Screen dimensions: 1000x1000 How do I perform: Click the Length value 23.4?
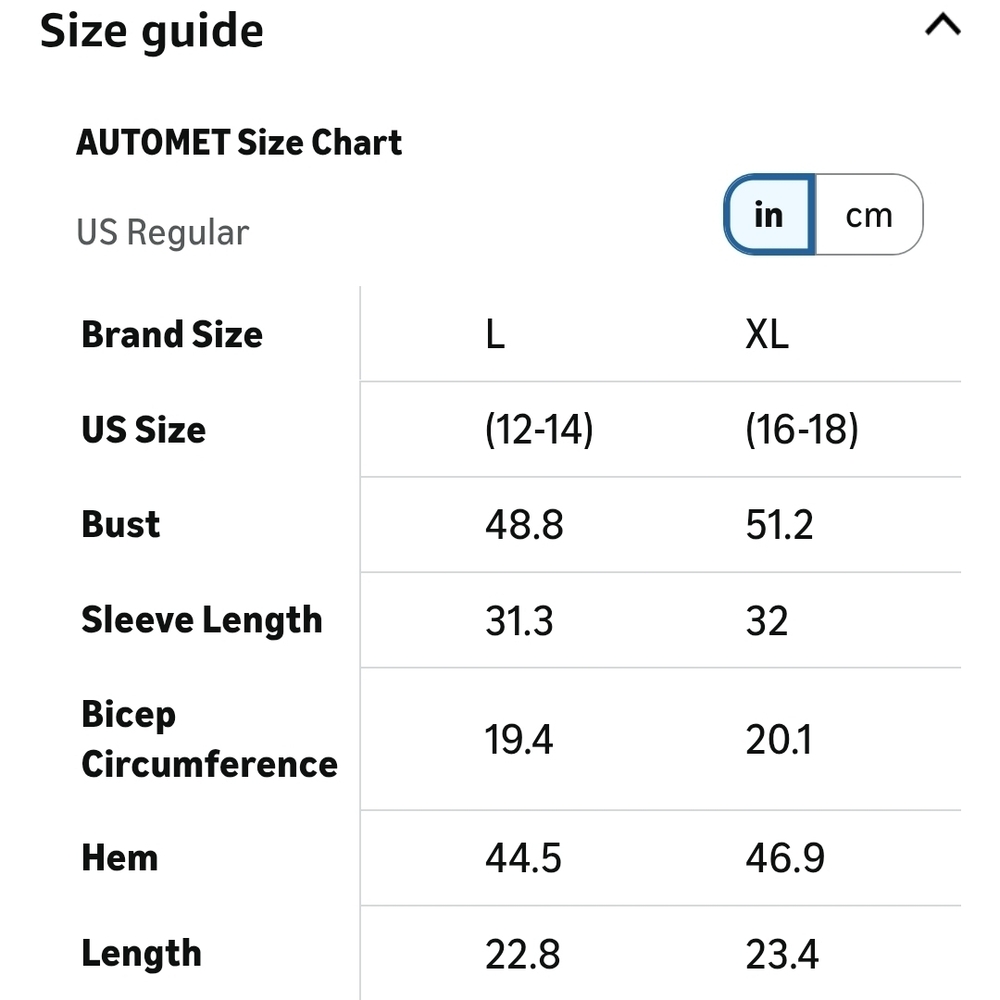[782, 954]
